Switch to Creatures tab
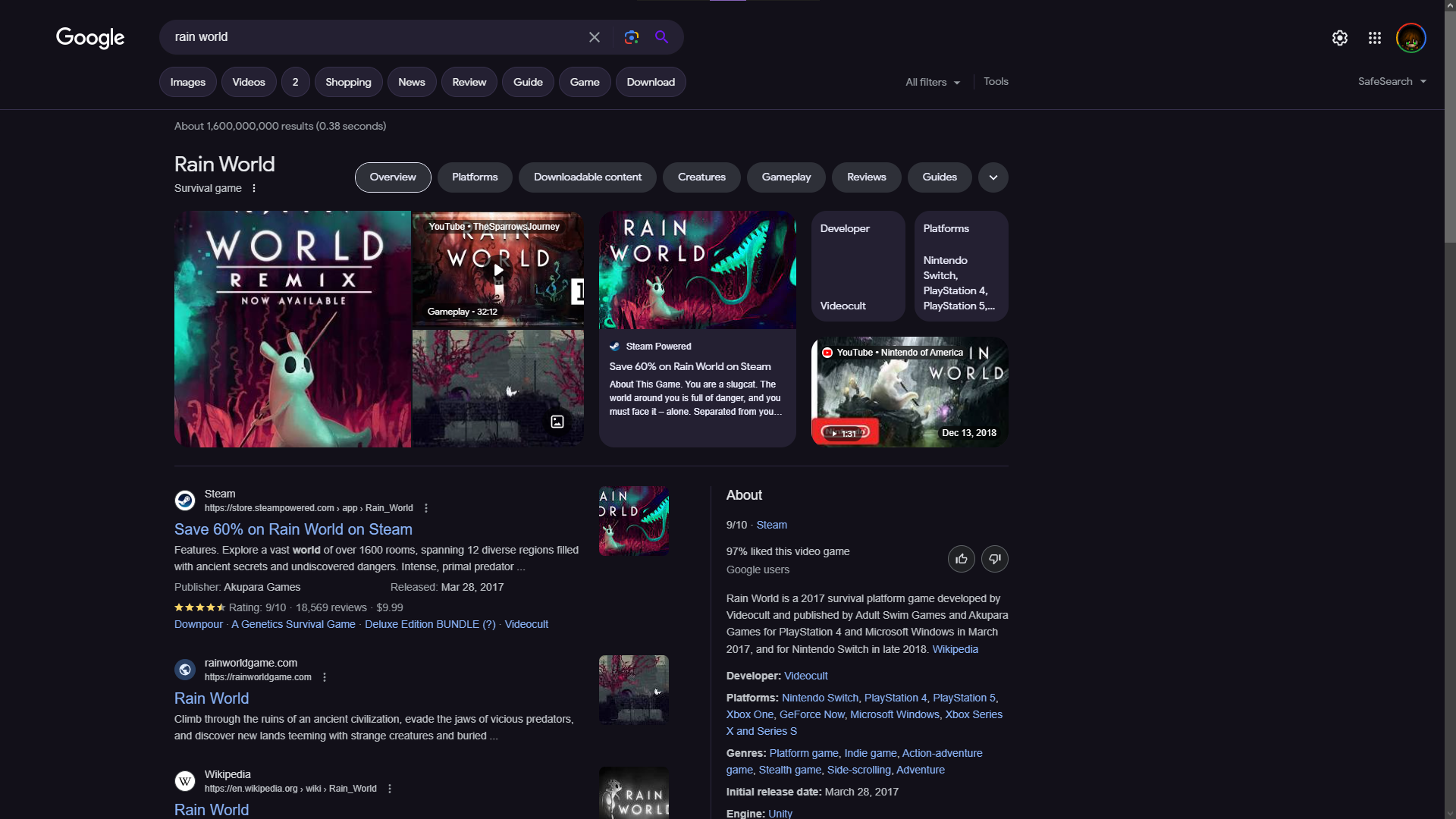Viewport: 1456px width, 819px height. [701, 177]
